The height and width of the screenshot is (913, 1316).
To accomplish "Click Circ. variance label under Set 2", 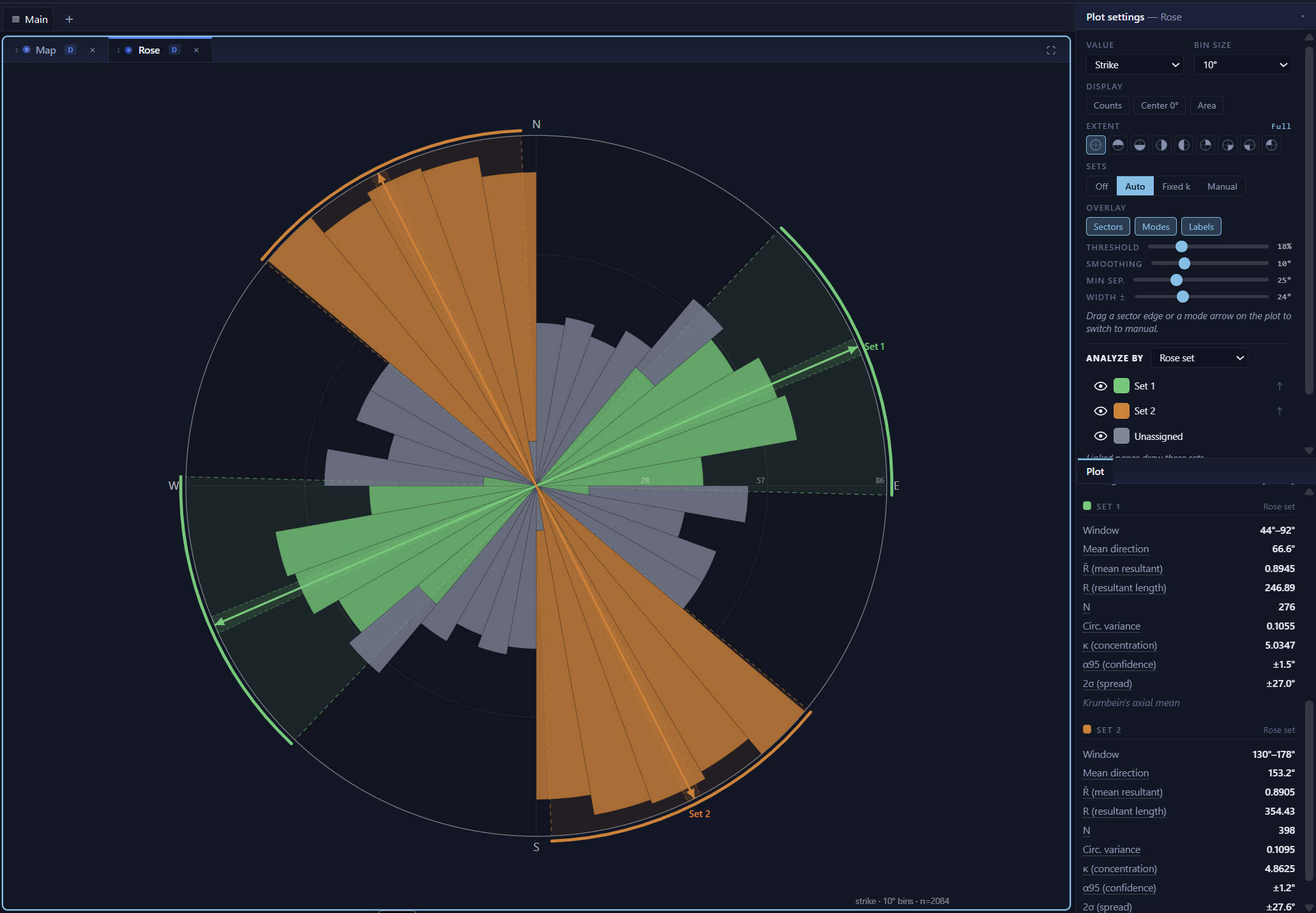I will (x=1112, y=849).
